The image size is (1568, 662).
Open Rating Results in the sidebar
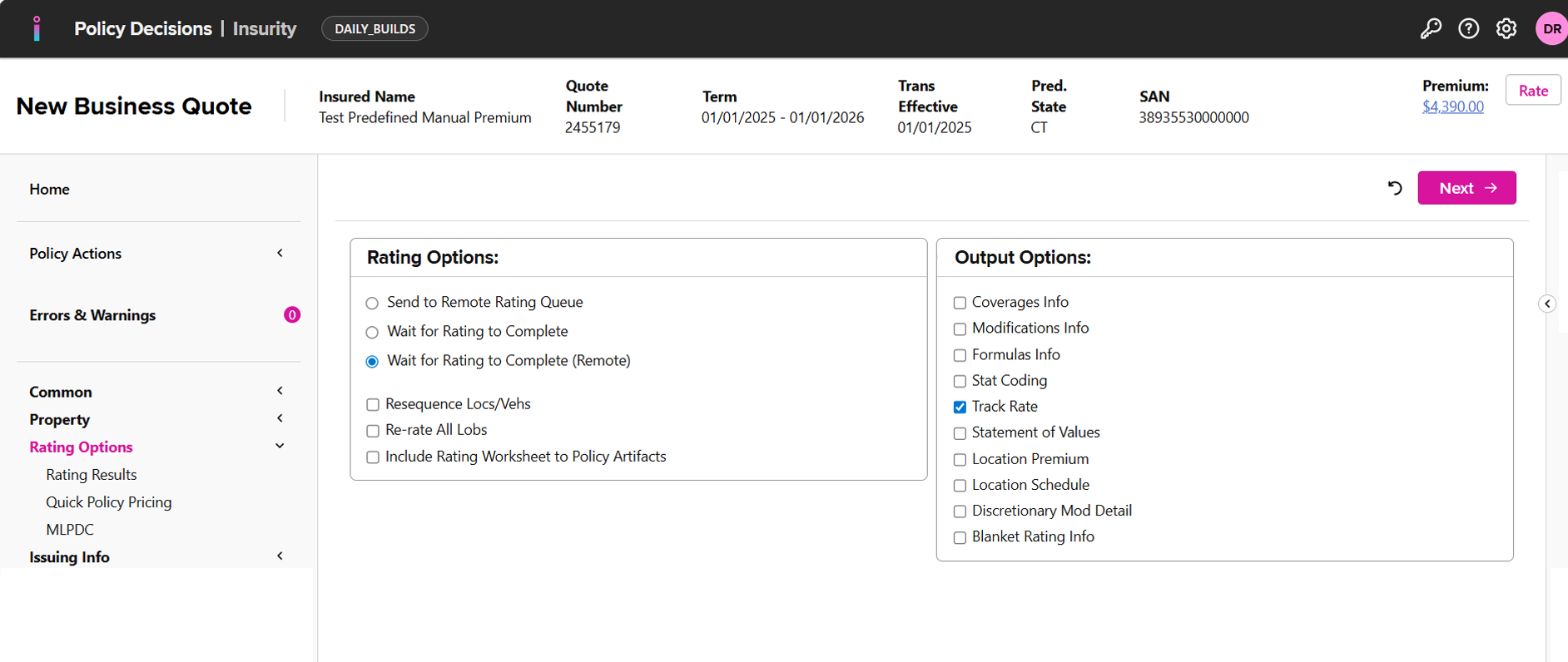click(x=92, y=475)
